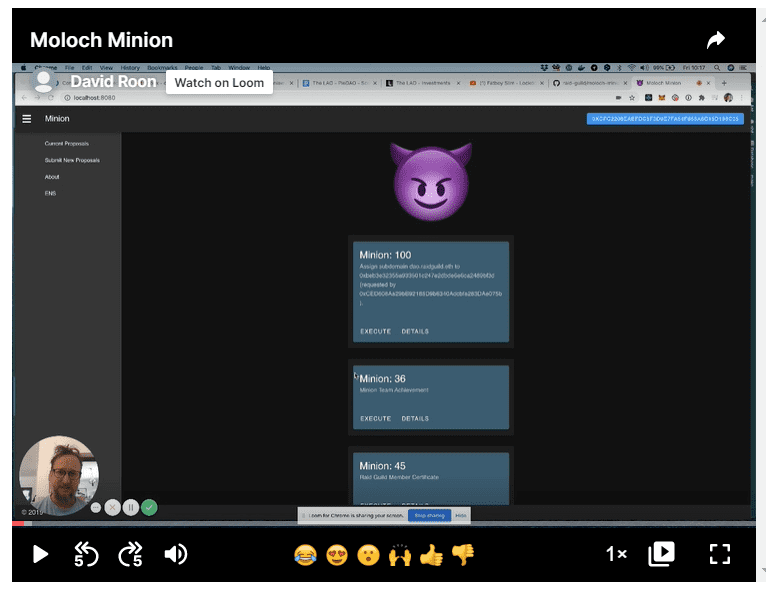
Task: Click Hide on the screen sharing bar
Action: click(461, 515)
